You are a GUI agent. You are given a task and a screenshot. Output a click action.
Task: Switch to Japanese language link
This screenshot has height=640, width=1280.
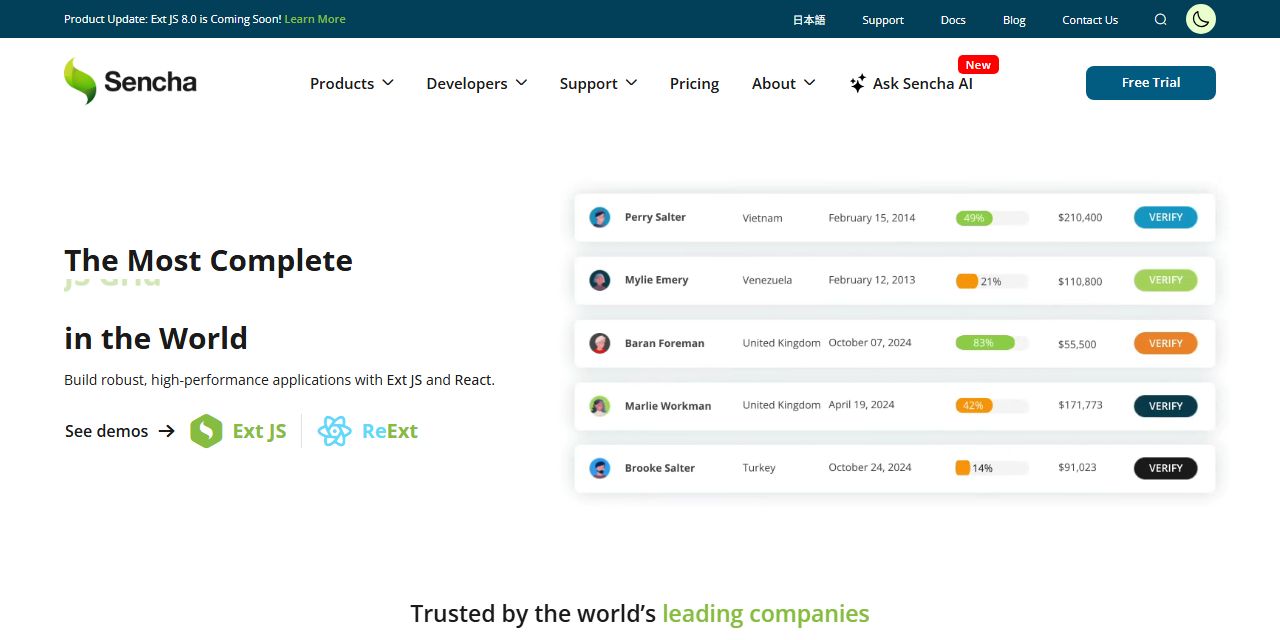click(x=809, y=20)
